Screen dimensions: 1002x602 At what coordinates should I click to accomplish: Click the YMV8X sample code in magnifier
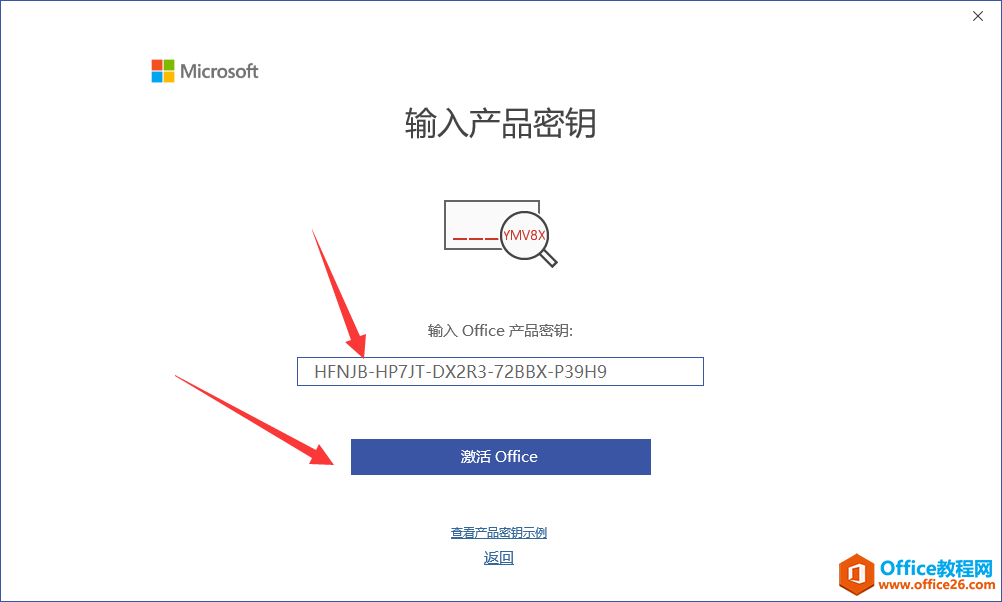coord(524,235)
